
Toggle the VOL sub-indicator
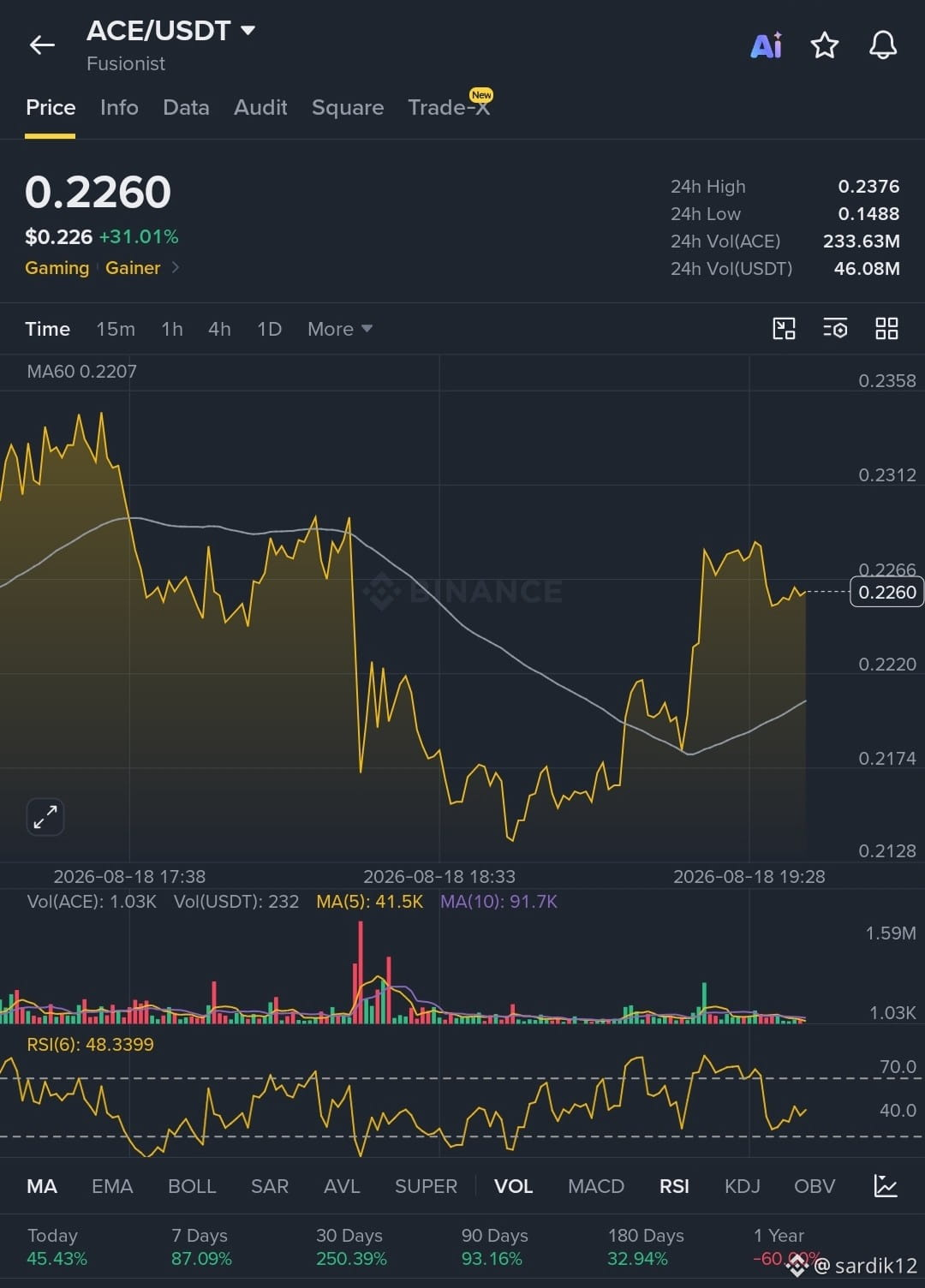pos(514,1186)
